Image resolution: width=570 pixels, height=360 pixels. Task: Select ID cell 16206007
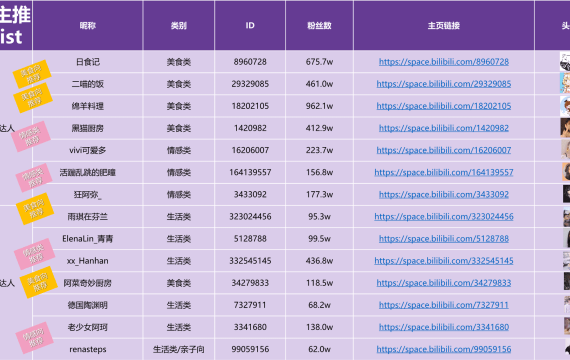[250, 150]
